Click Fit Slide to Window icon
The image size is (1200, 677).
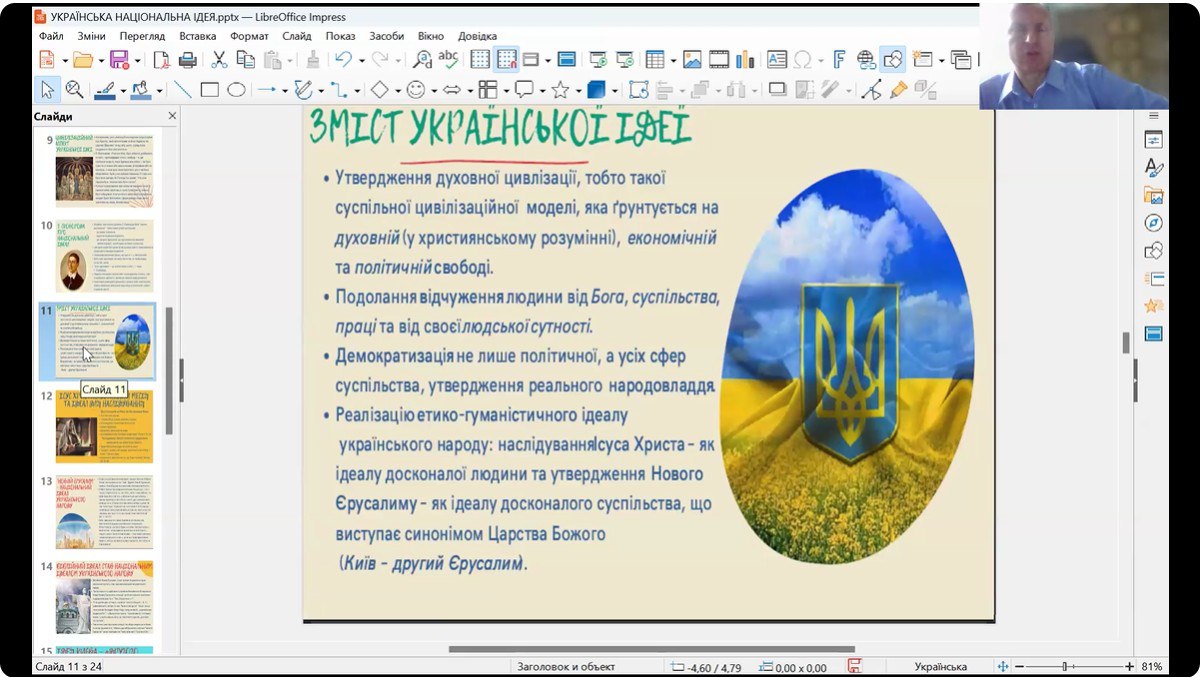click(1002, 666)
